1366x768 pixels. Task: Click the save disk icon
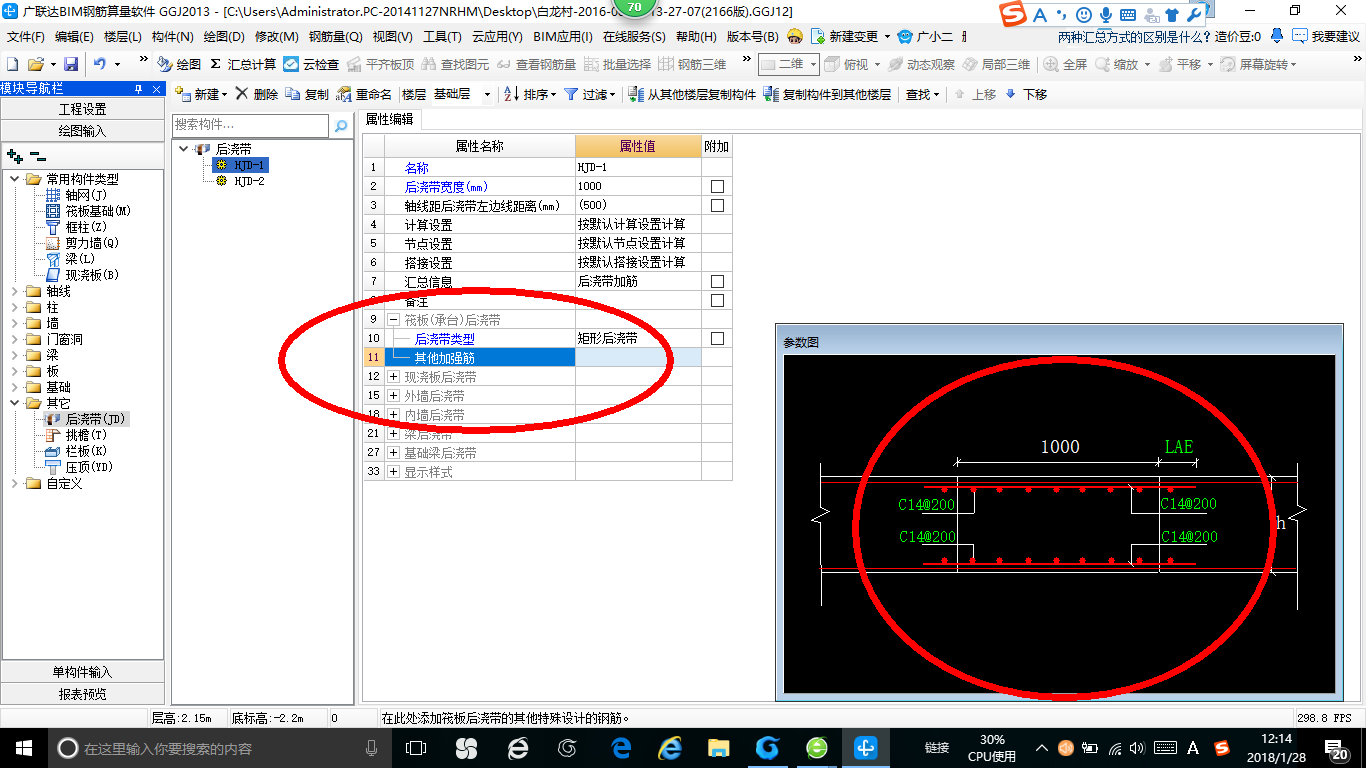click(71, 64)
